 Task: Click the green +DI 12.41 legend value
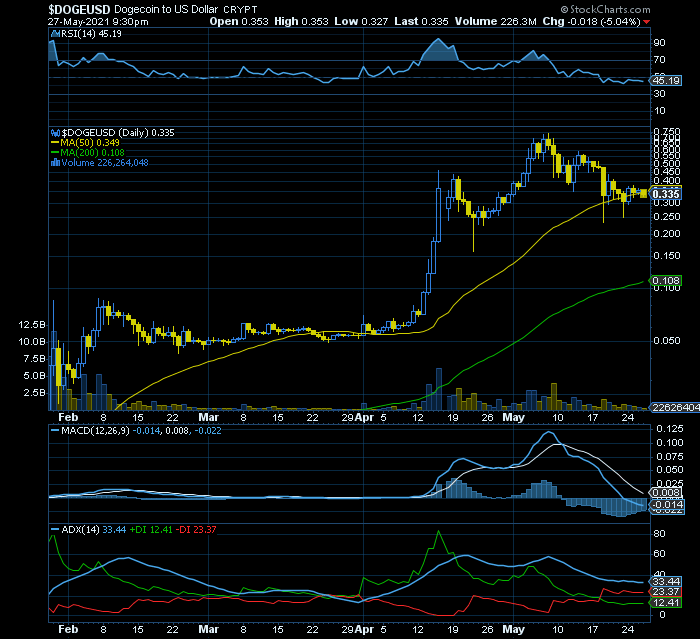[151, 530]
